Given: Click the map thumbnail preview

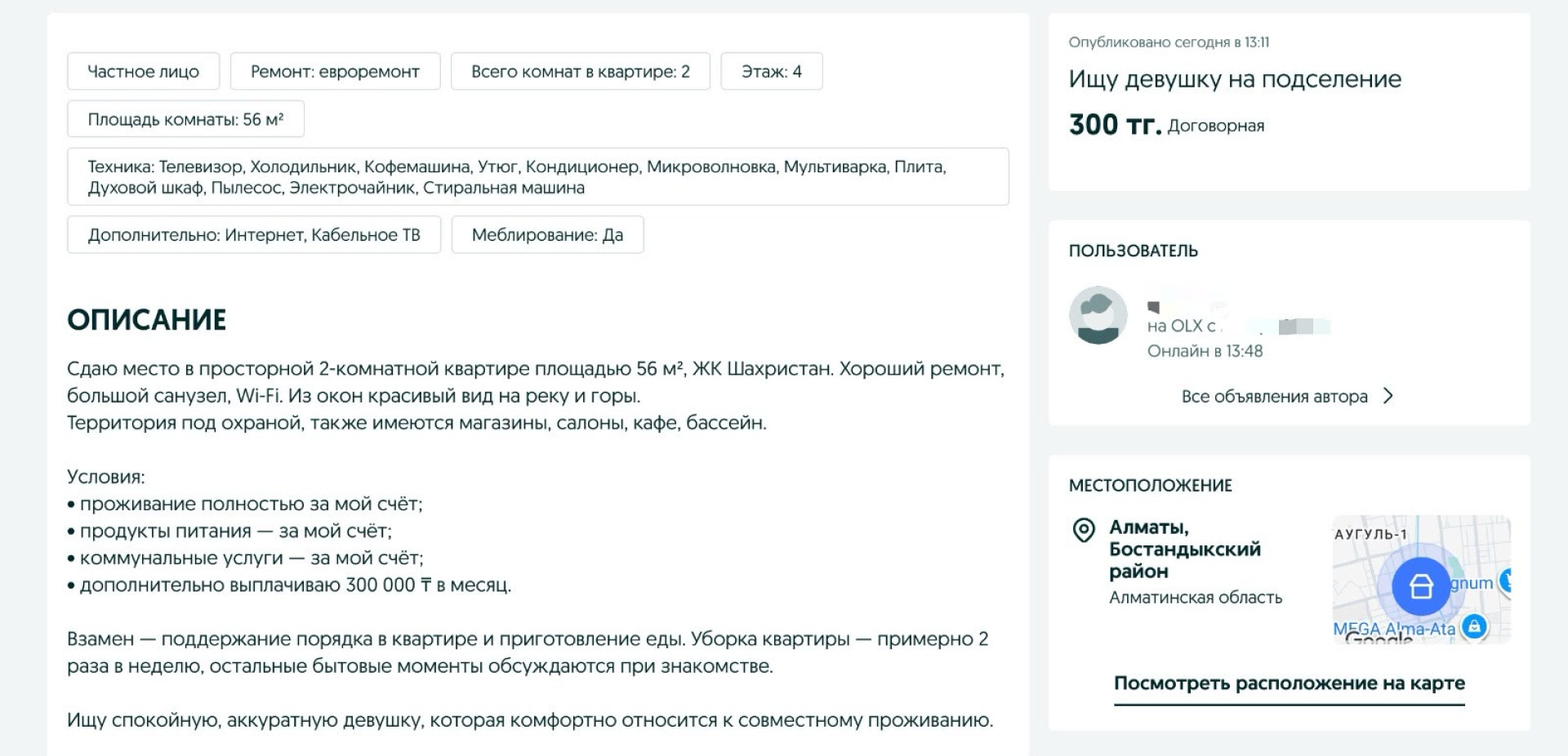Looking at the screenshot, I should (1422, 580).
